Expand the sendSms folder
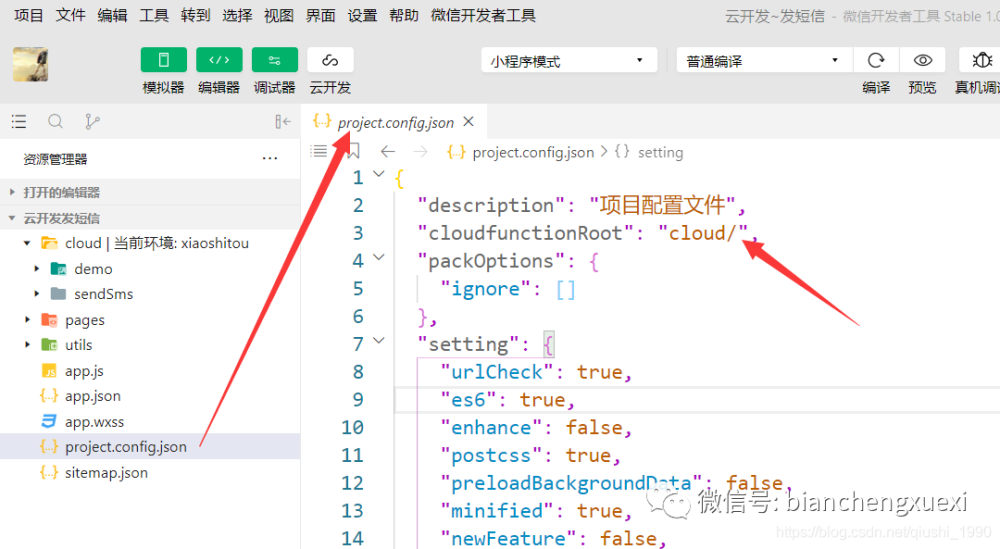The image size is (1000, 549). point(37,294)
